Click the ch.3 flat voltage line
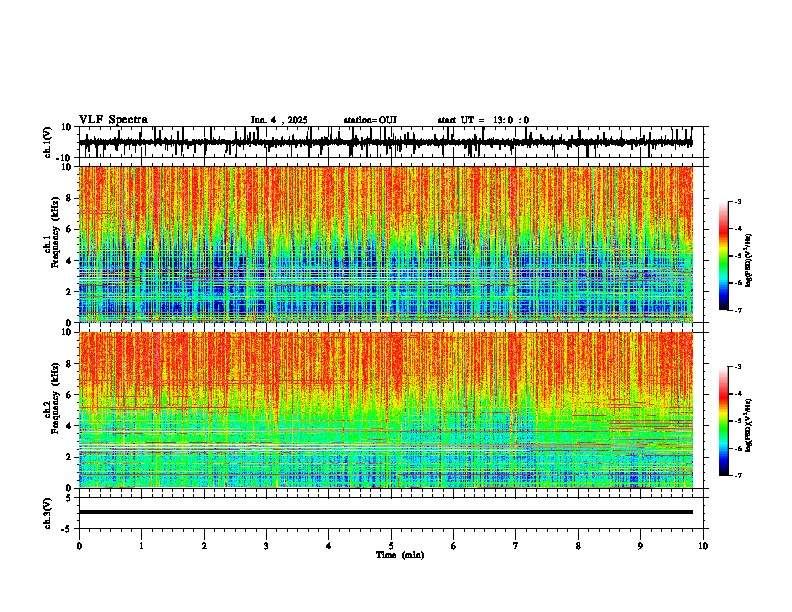Image resolution: width=792 pixels, height=612 pixels. [x=386, y=512]
